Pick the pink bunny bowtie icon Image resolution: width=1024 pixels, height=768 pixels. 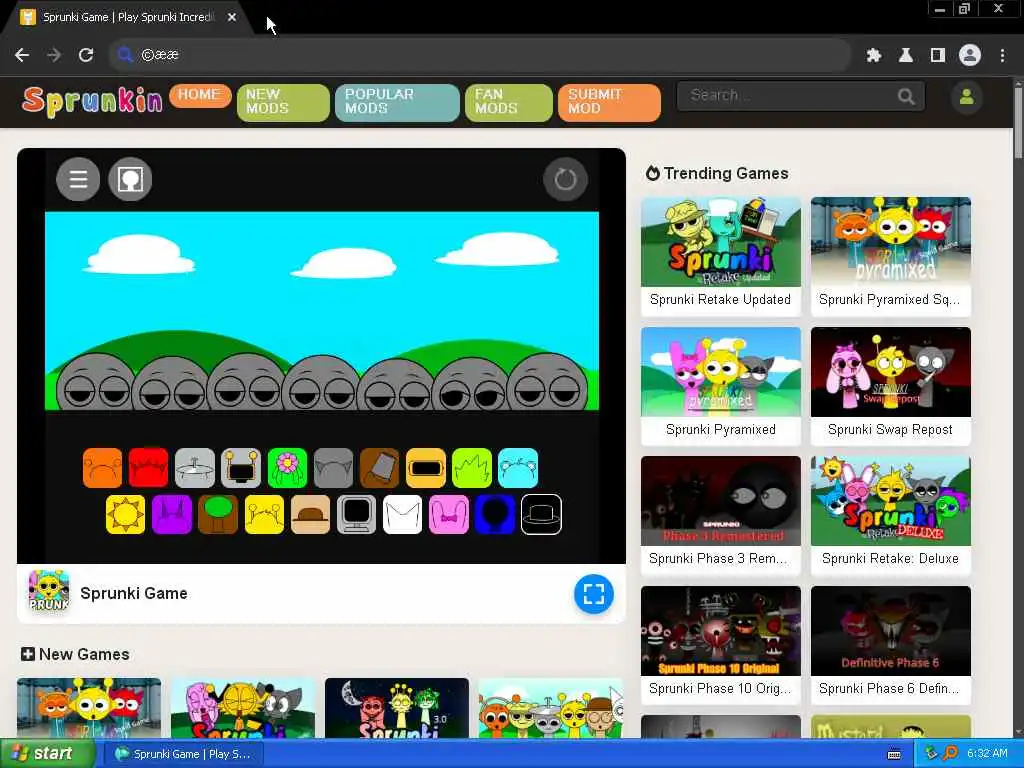coord(449,514)
